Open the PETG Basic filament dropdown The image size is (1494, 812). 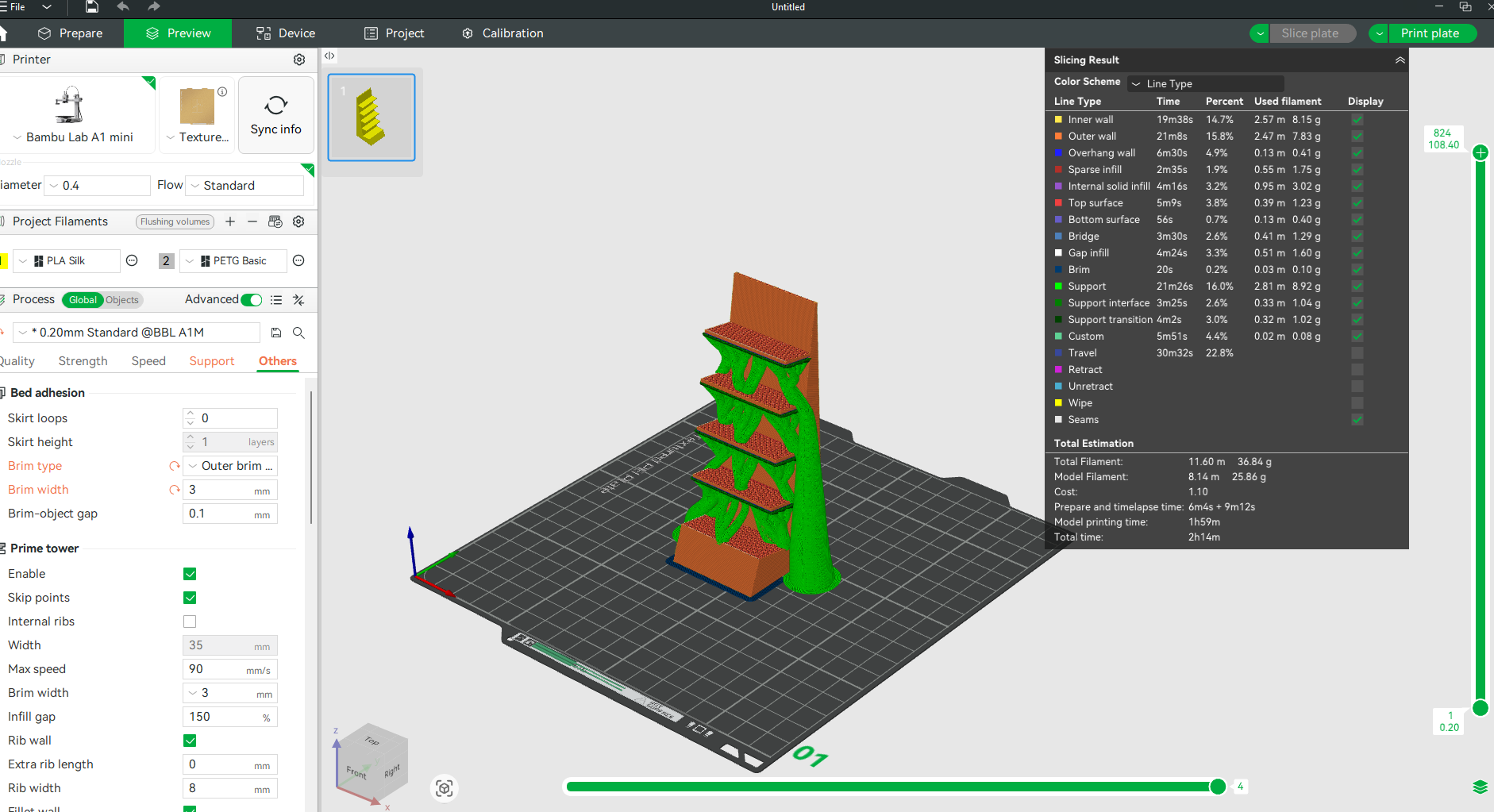[x=233, y=261]
